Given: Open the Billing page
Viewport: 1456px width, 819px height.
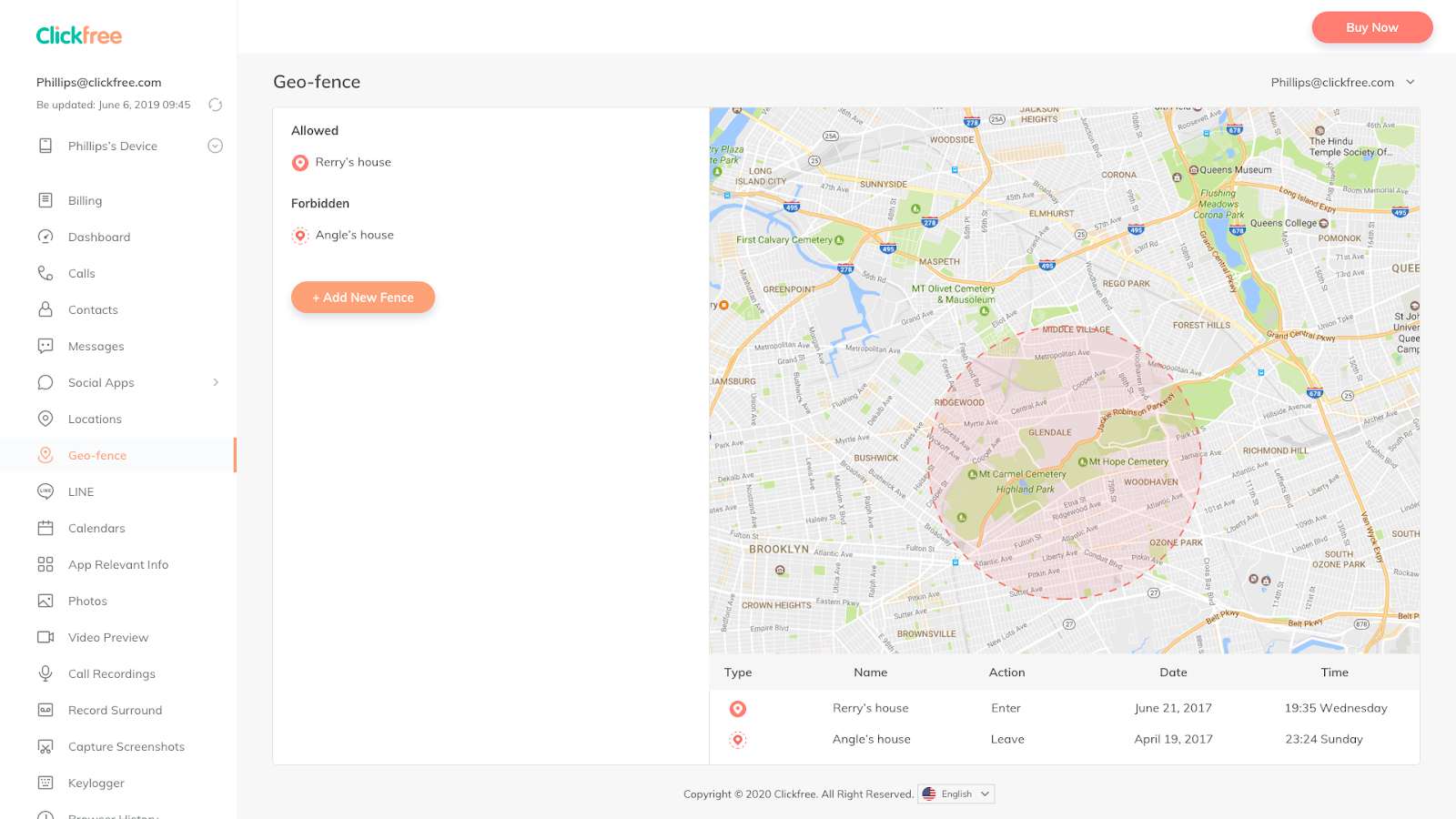Looking at the screenshot, I should point(85,200).
